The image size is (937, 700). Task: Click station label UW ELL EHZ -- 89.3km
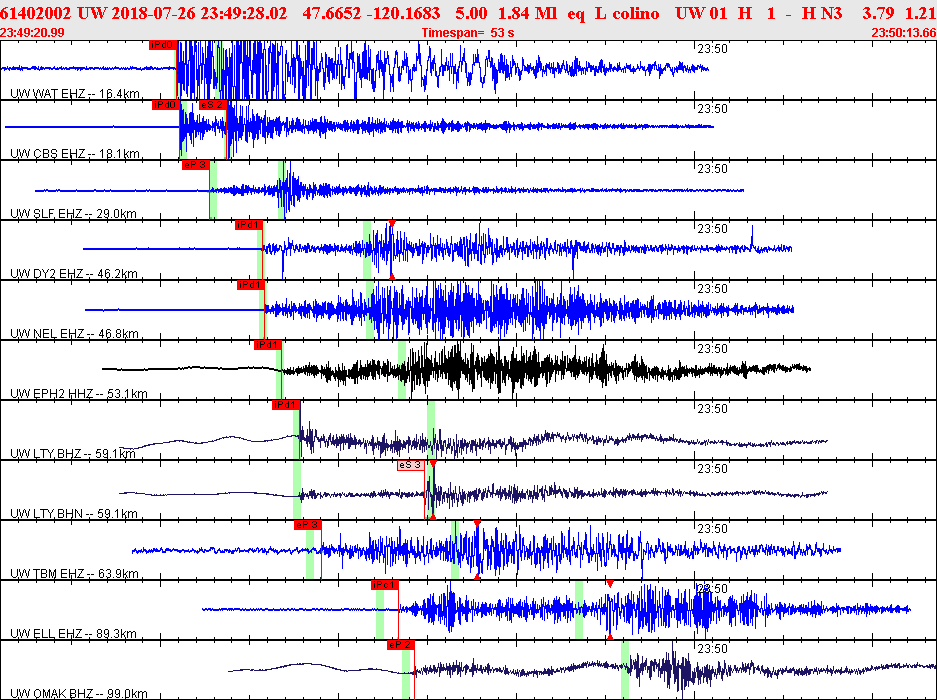tap(74, 633)
